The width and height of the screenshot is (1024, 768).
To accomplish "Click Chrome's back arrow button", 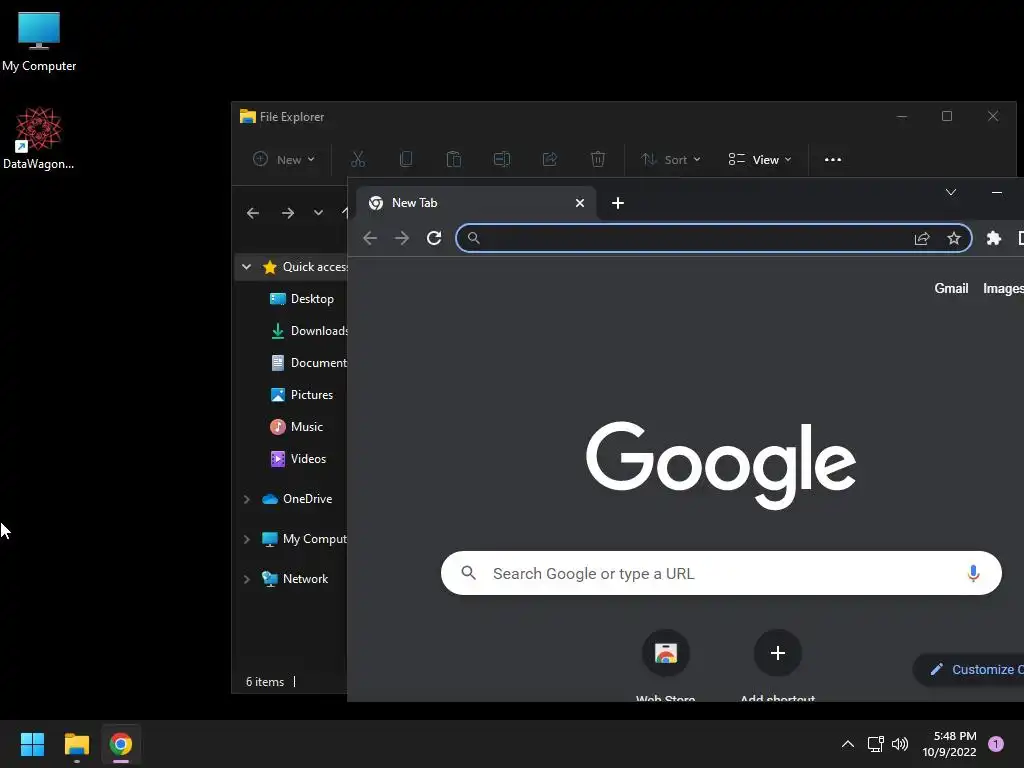I will tap(370, 238).
